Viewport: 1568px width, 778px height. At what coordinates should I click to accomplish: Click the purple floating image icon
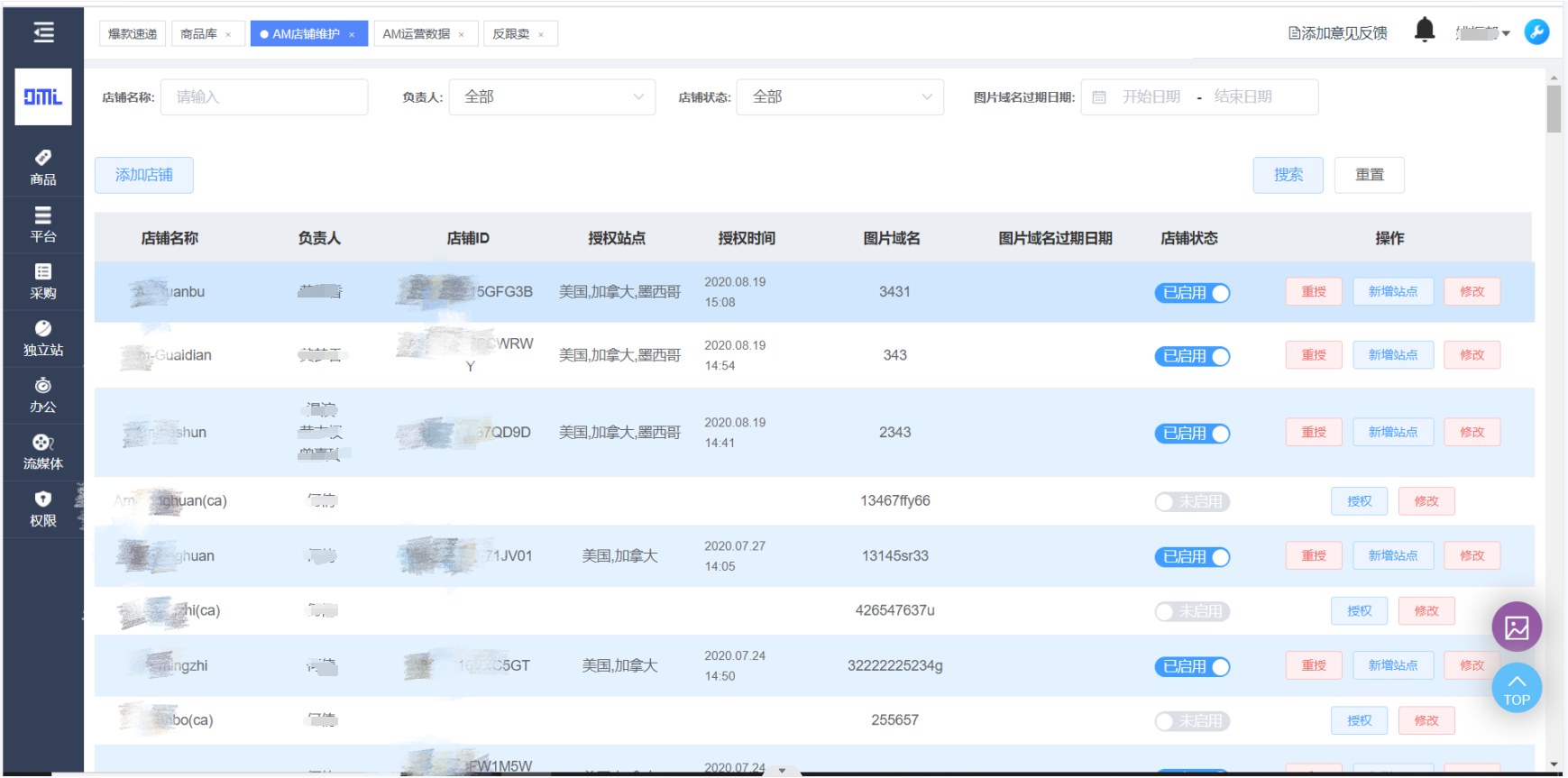coord(1517,627)
